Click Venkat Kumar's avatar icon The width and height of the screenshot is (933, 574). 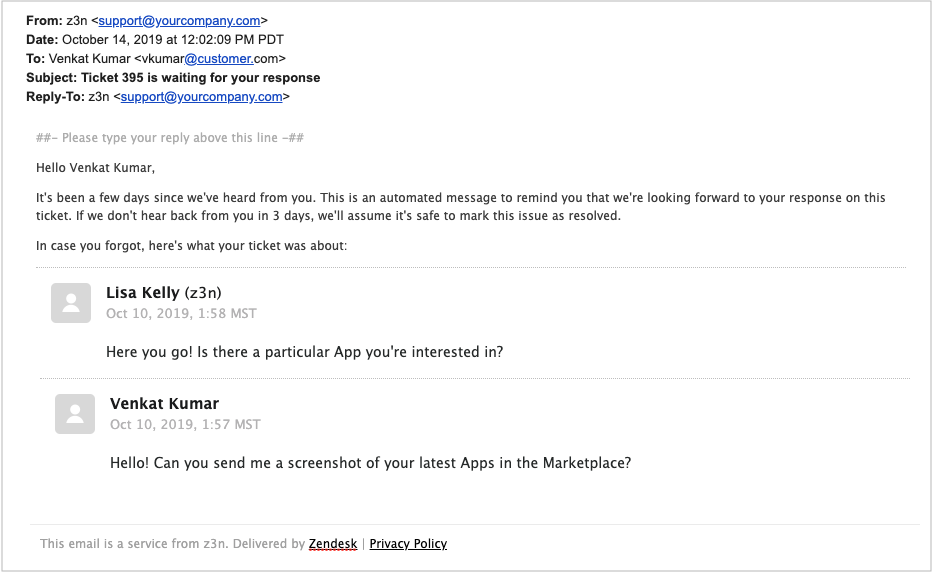click(x=75, y=414)
